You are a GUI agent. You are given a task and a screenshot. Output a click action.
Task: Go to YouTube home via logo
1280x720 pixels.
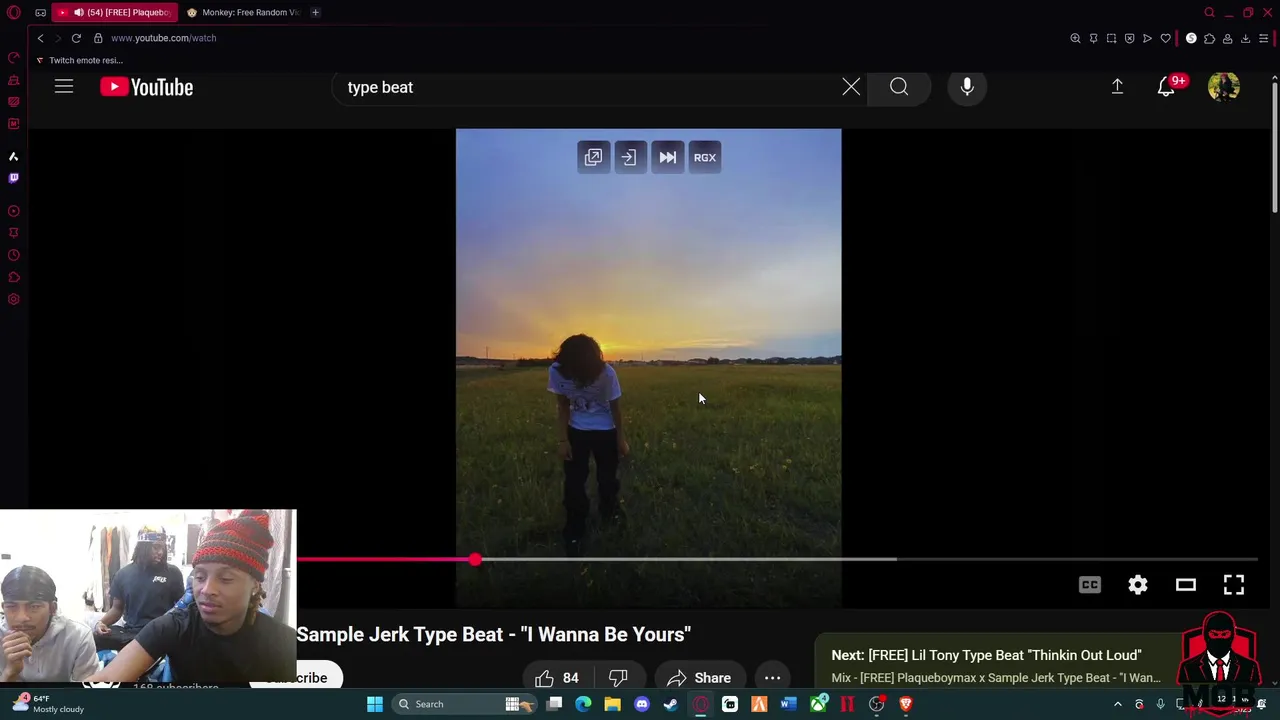coord(147,87)
